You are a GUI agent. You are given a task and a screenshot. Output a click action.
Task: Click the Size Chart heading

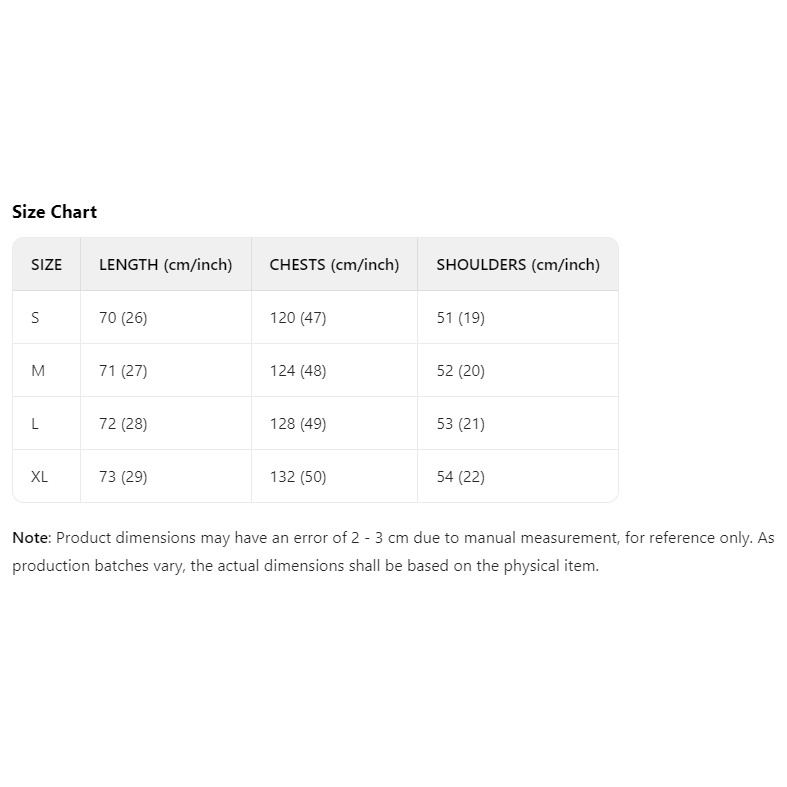(x=54, y=212)
